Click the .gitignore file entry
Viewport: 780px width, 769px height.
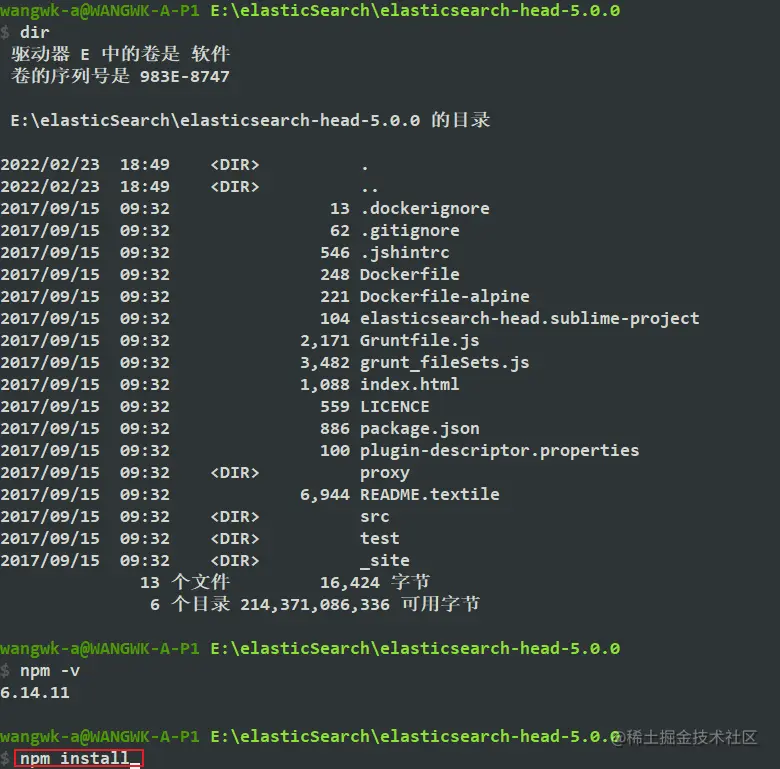[409, 231]
